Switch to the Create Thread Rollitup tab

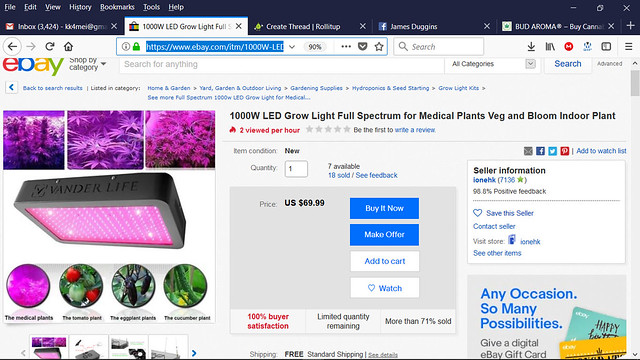click(x=303, y=27)
